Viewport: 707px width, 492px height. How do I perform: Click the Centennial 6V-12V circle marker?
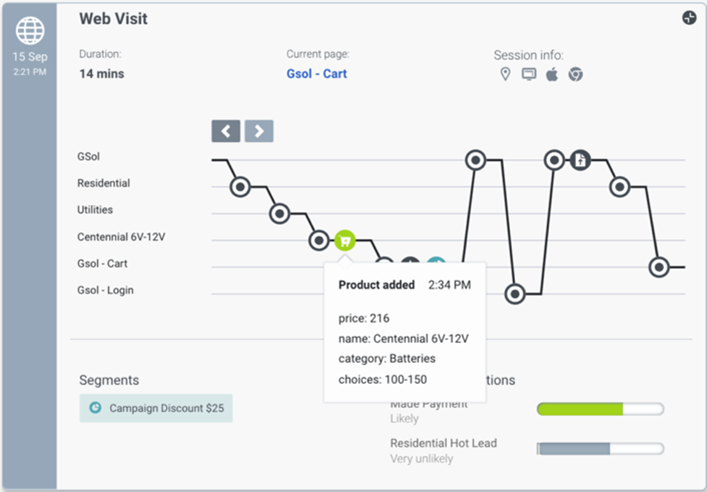point(319,240)
